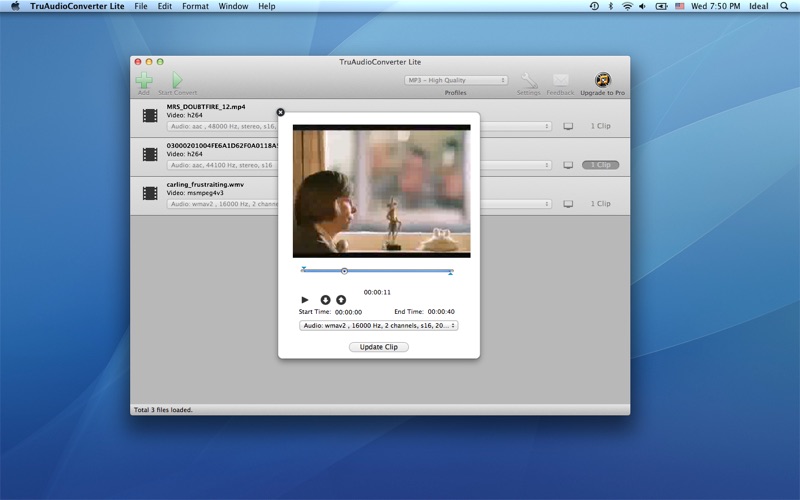Image resolution: width=800 pixels, height=500 pixels.
Task: Click the Bluetooth icon in menu bar
Action: point(610,6)
